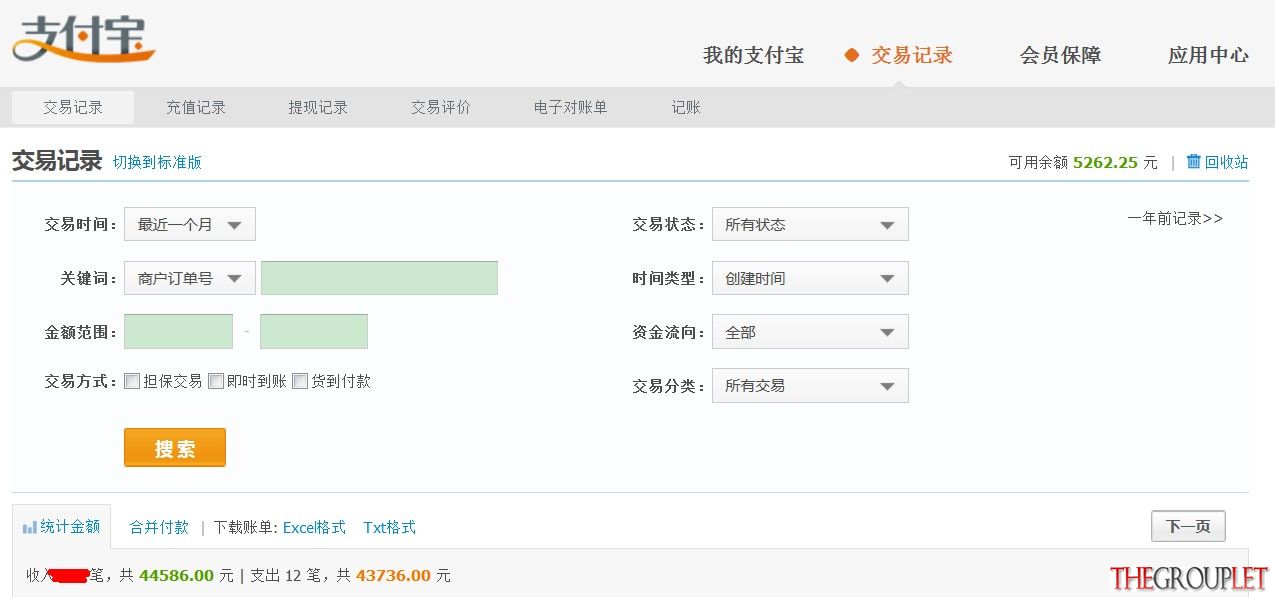The width and height of the screenshot is (1275, 597).
Task: Expand the 时间类型 dropdown showing 创建时间
Action: (x=810, y=278)
